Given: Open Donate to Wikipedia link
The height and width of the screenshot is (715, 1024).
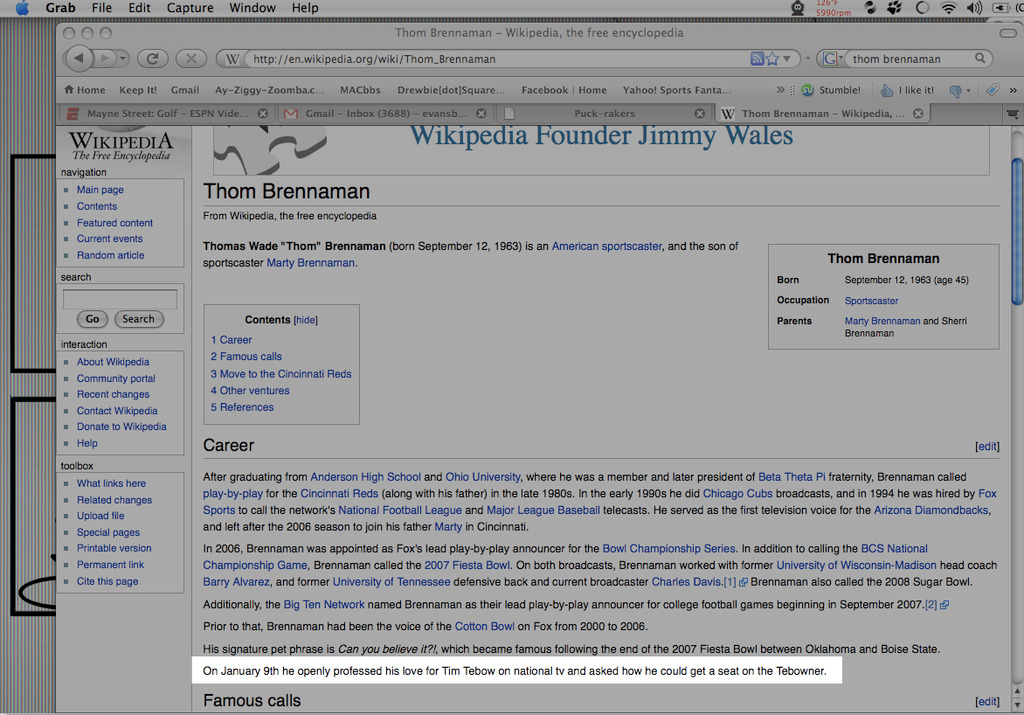Looking at the screenshot, I should pos(121,426).
